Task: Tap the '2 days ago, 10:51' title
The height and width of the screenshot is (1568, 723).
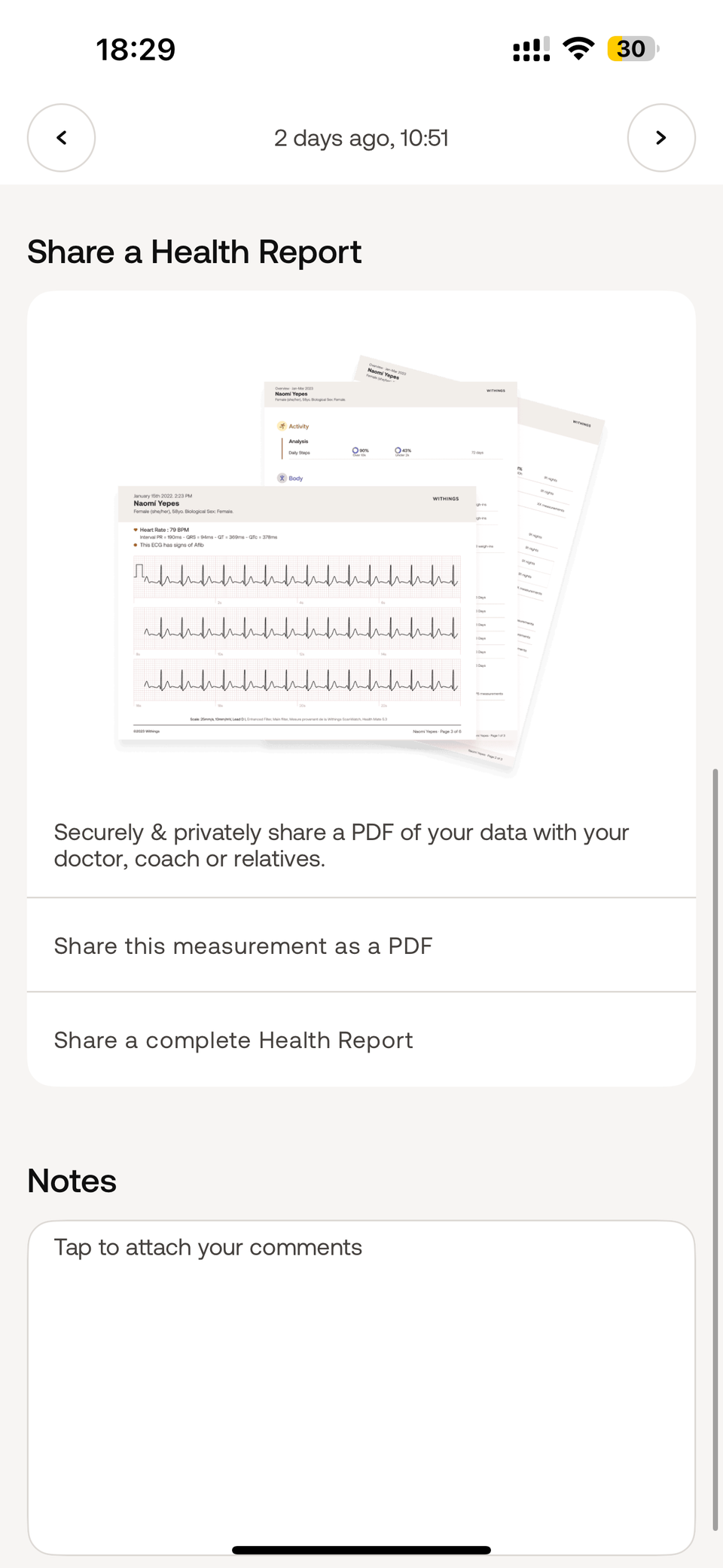Action: (x=361, y=138)
